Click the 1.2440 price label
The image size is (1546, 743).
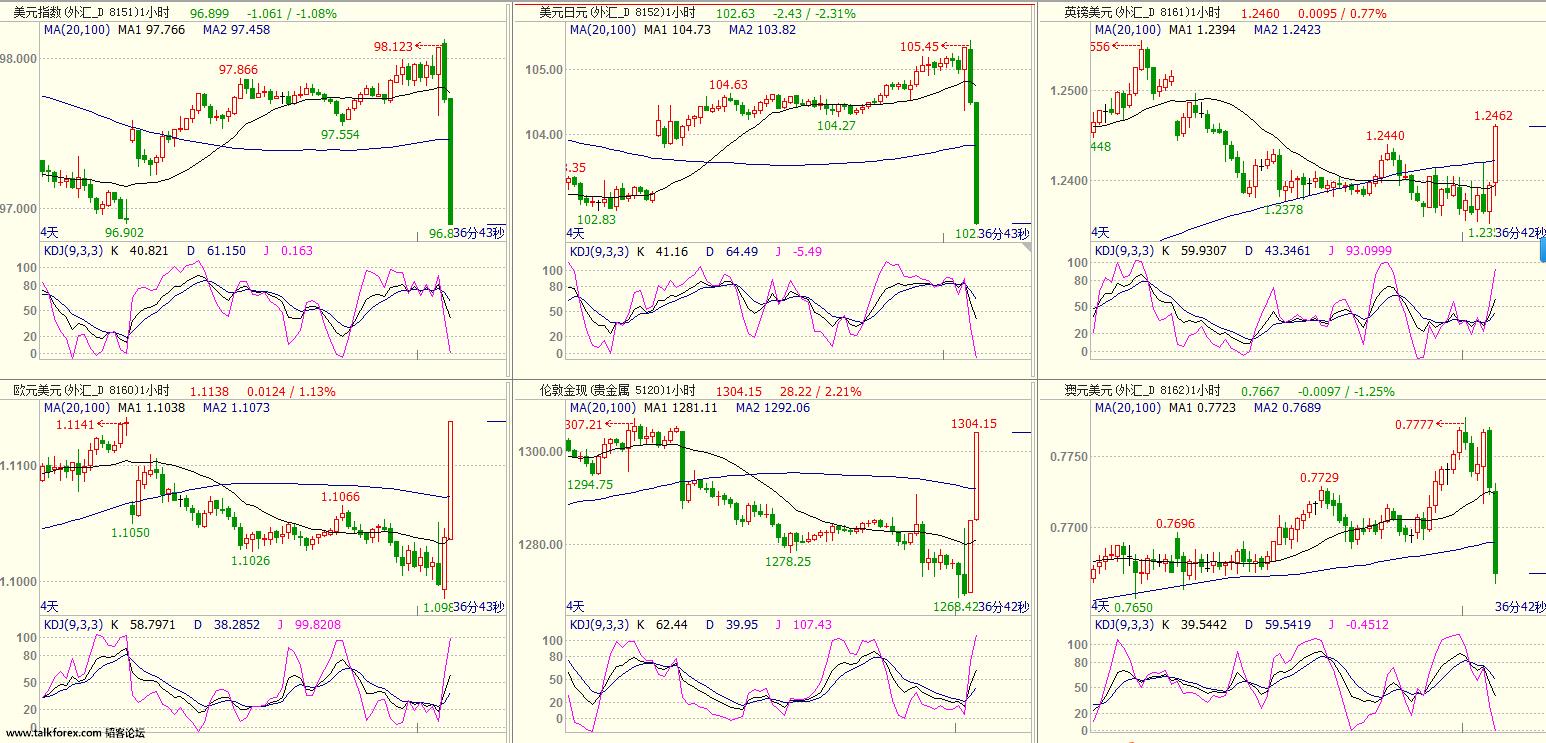point(1385,135)
